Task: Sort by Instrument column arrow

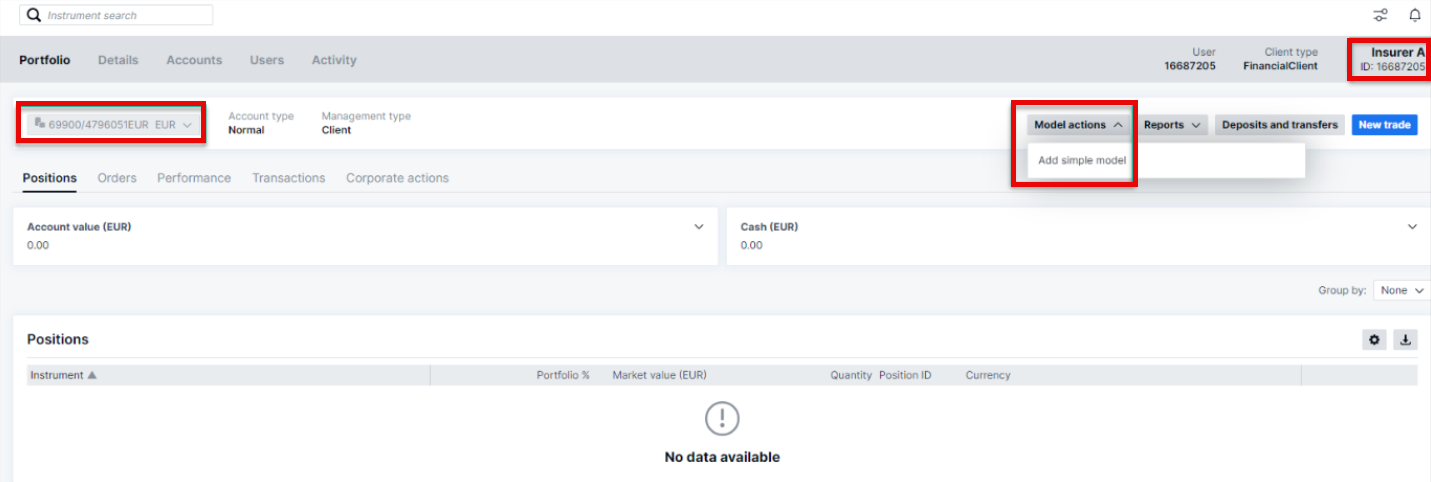Action: tap(92, 375)
